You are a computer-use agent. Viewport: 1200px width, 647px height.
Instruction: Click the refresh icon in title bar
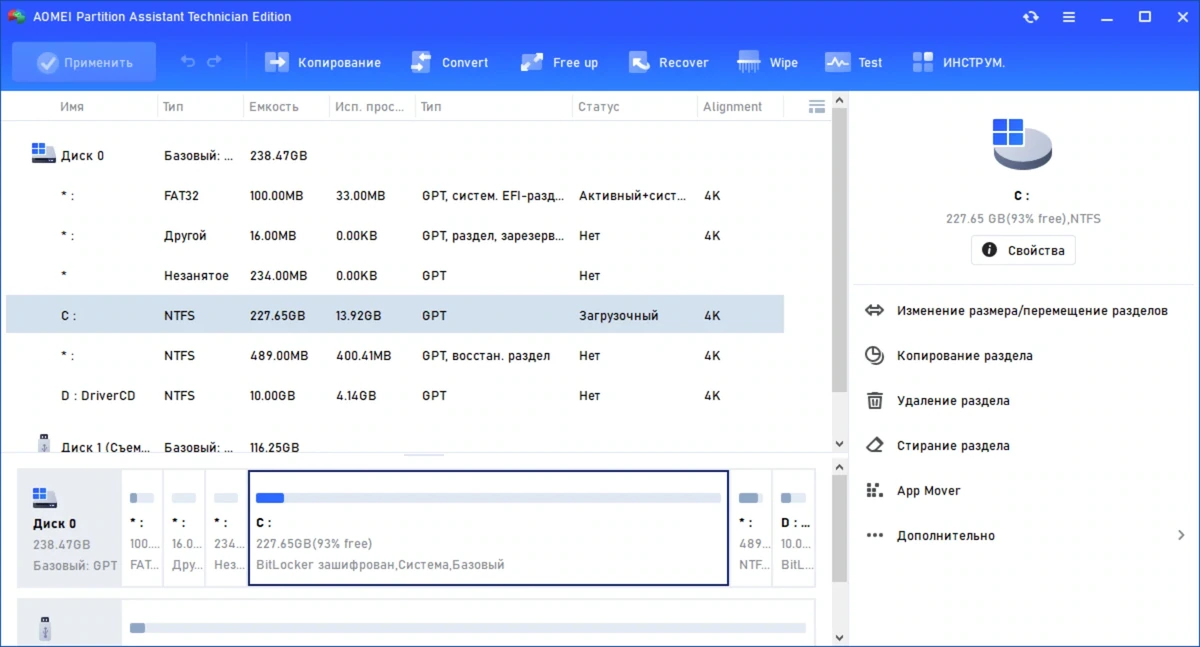point(1031,17)
